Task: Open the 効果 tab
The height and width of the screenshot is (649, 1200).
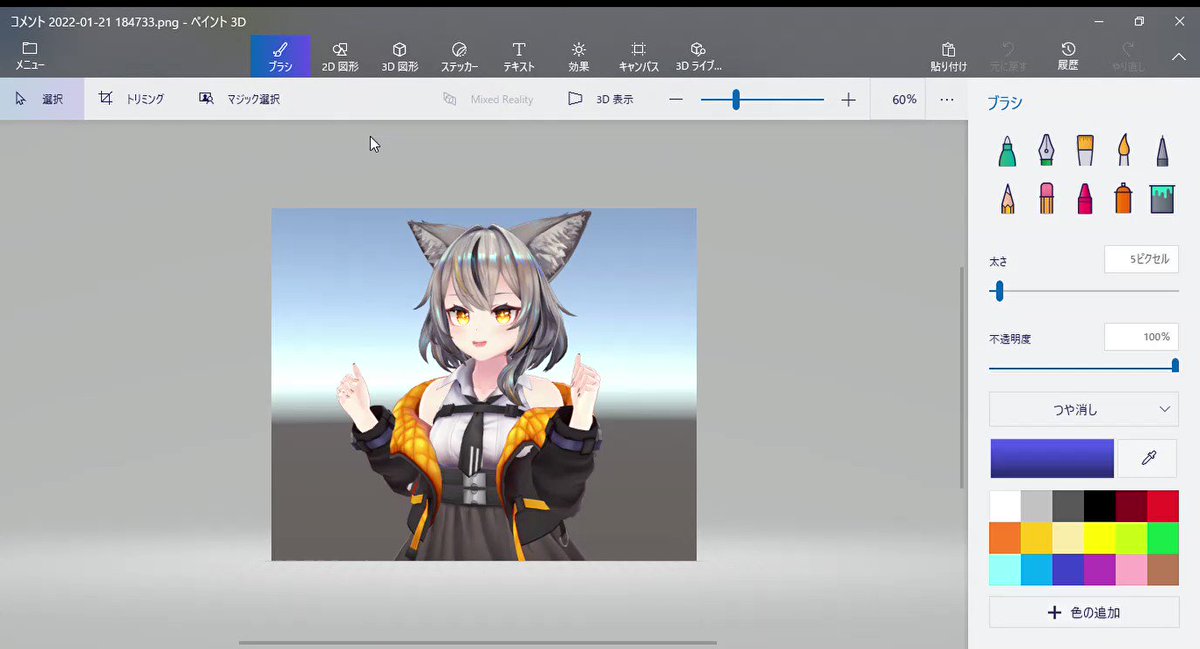Action: (578, 56)
